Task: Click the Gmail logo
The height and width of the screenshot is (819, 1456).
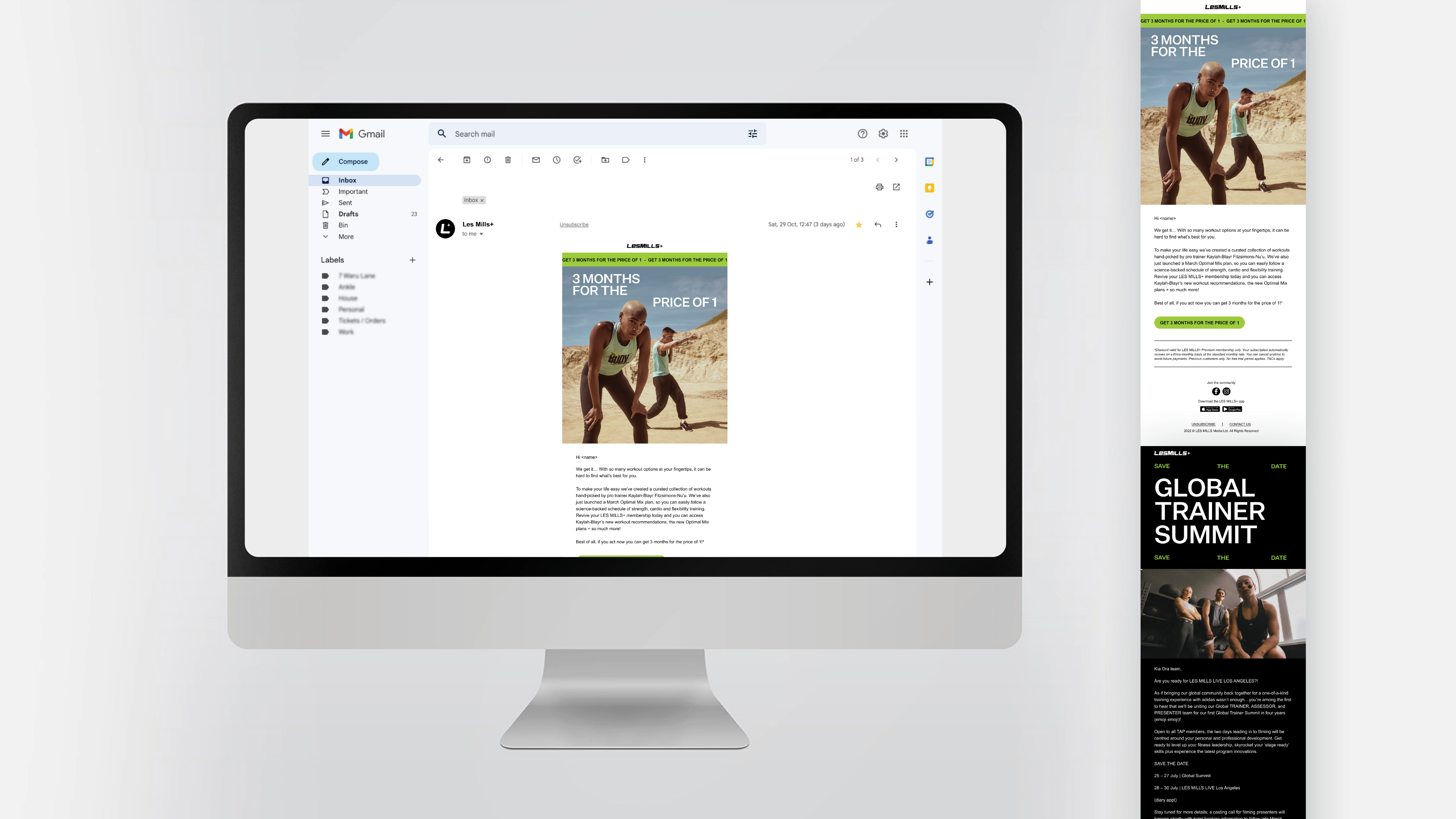Action: (362, 134)
